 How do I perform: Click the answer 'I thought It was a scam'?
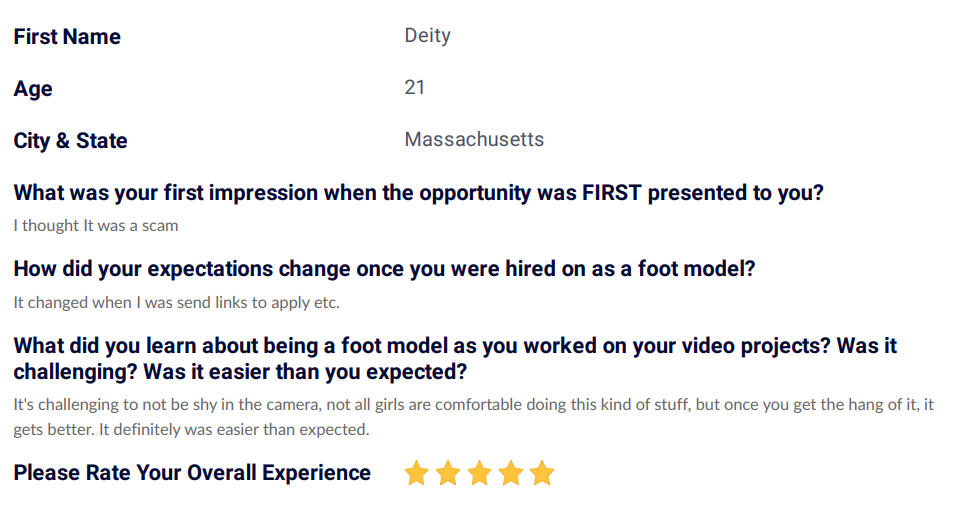96,225
